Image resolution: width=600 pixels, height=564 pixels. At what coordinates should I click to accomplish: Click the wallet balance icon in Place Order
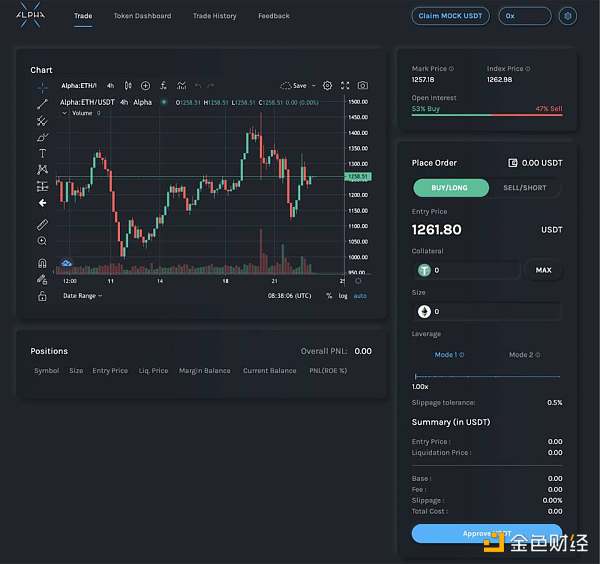tap(513, 163)
